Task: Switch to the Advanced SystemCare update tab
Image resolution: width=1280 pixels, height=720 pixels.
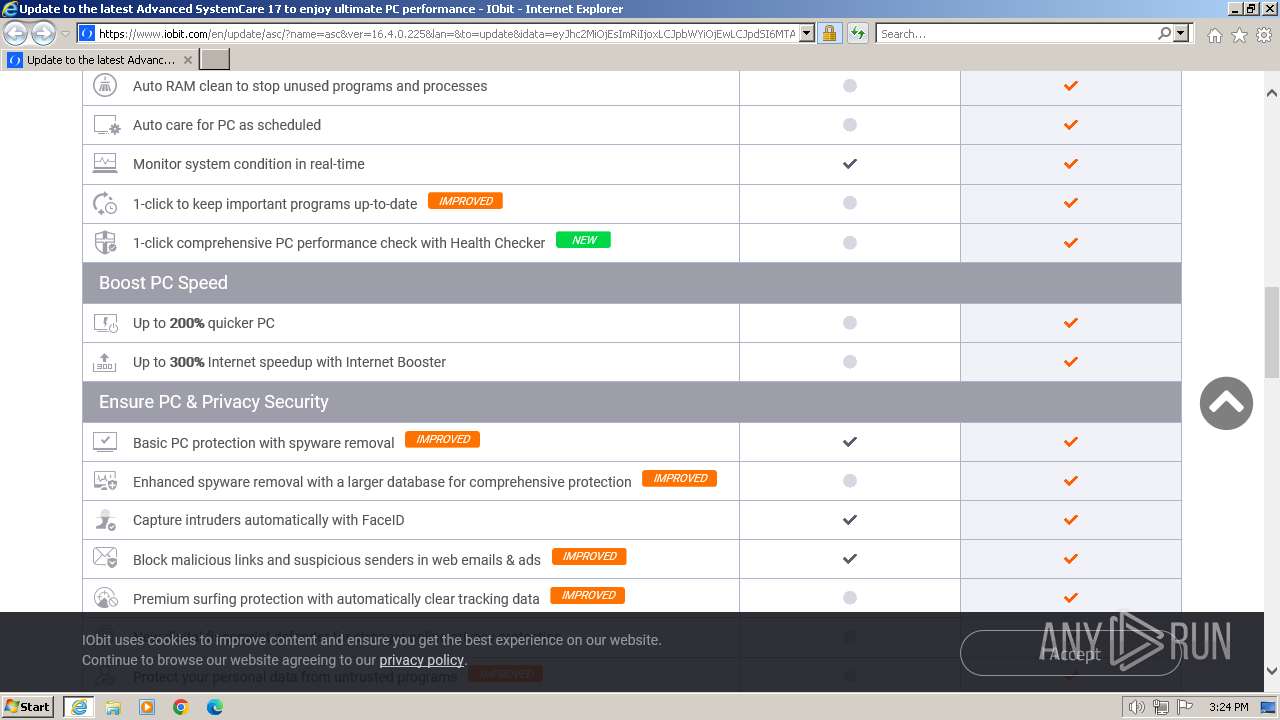Action: [100, 60]
